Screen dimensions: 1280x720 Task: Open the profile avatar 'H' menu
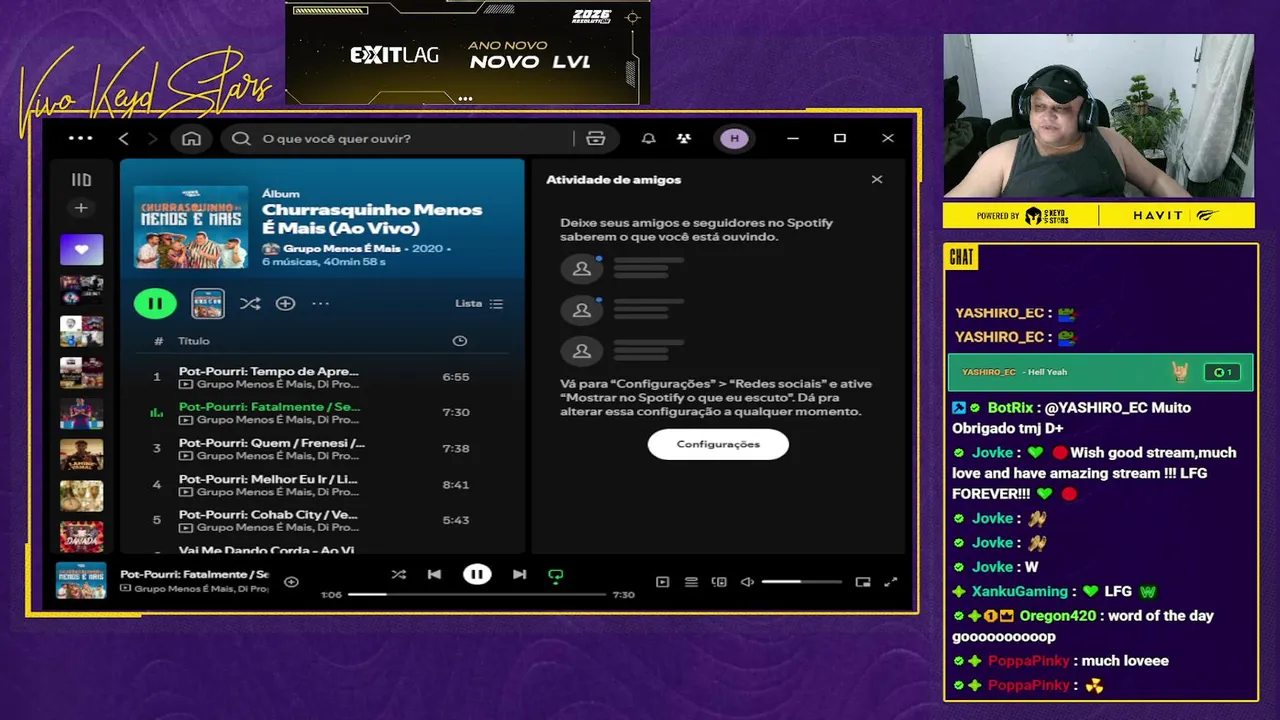[734, 138]
